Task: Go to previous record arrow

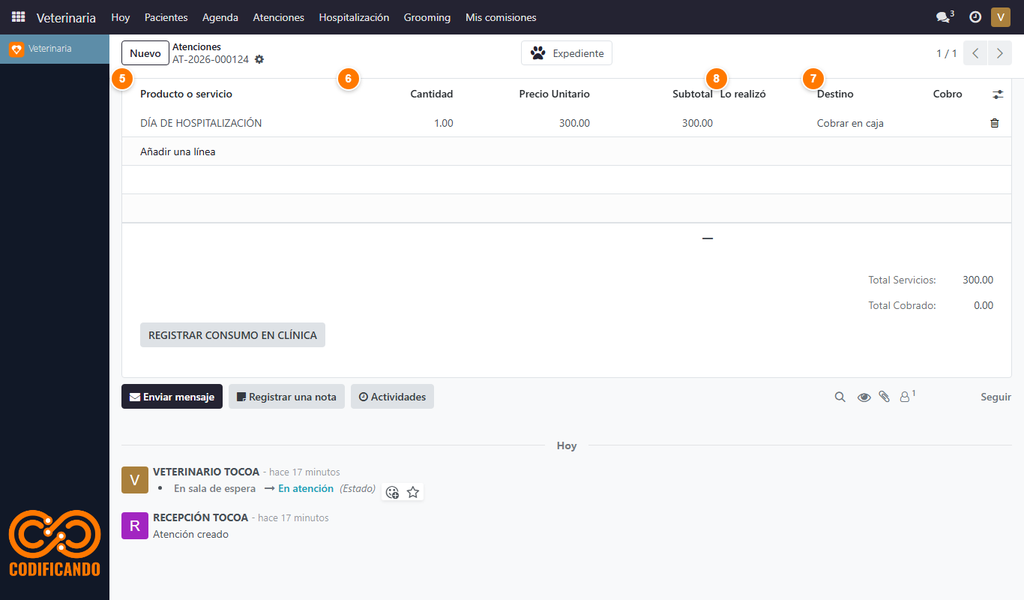Action: point(975,53)
